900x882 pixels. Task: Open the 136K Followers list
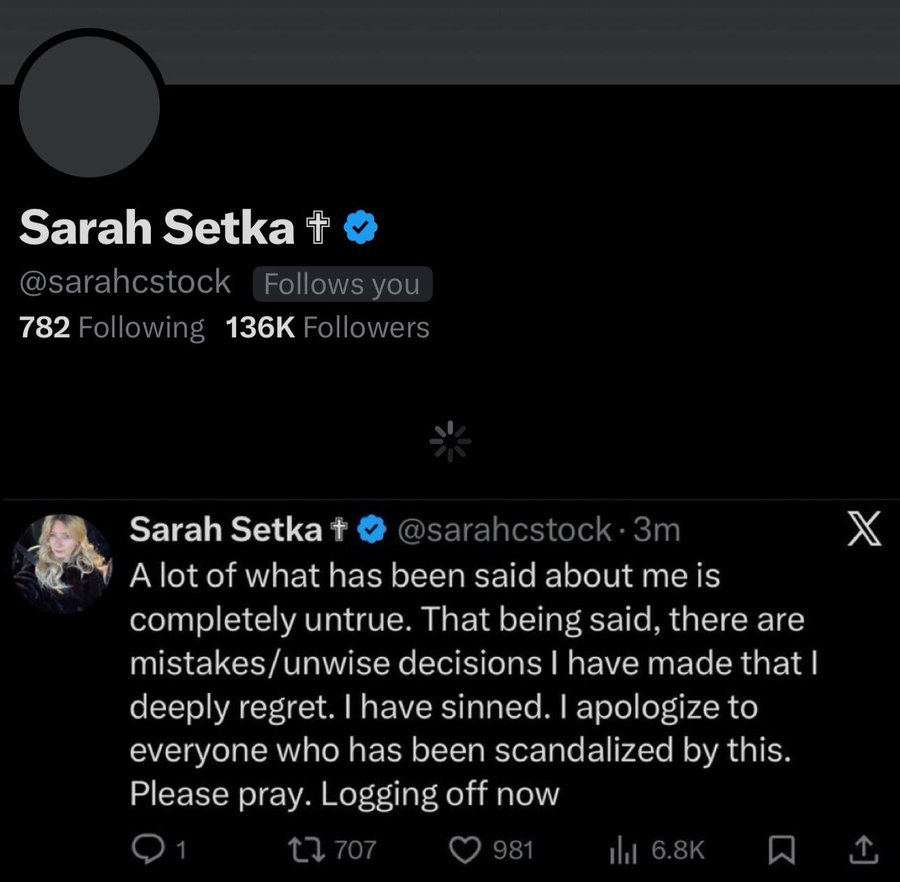point(328,327)
